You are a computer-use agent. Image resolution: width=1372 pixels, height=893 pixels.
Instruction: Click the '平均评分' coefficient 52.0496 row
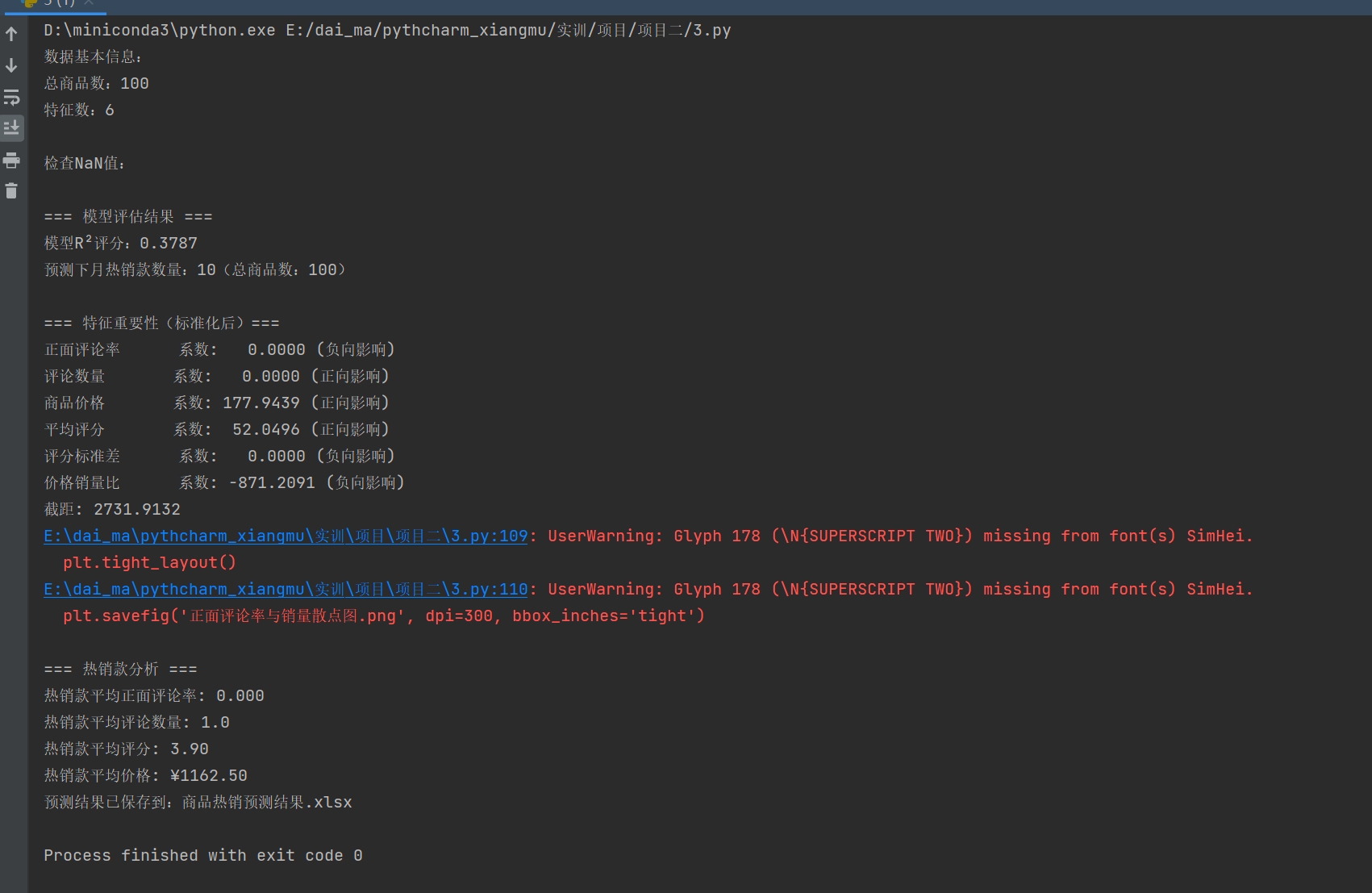coord(217,429)
